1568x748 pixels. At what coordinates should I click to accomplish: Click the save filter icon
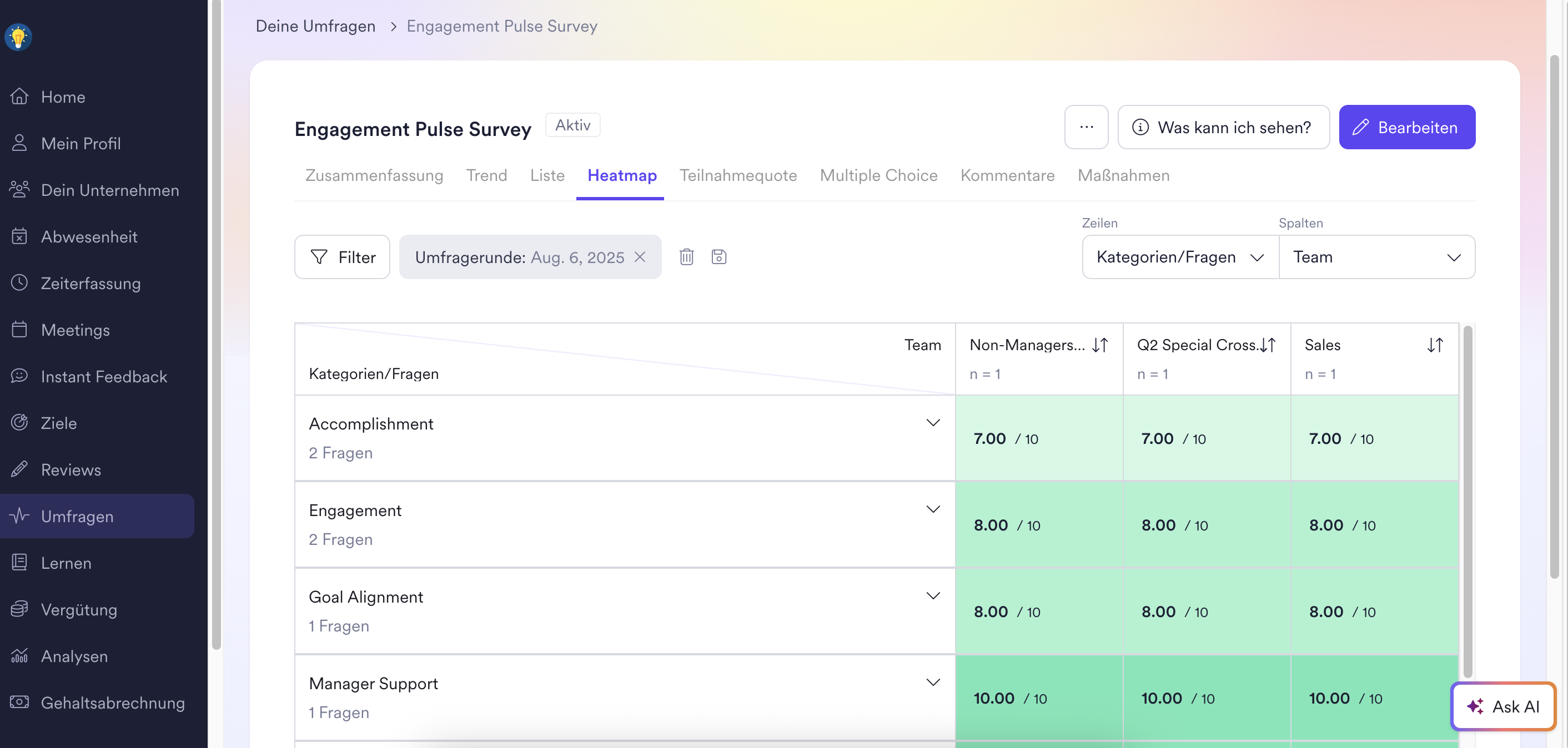pos(718,256)
